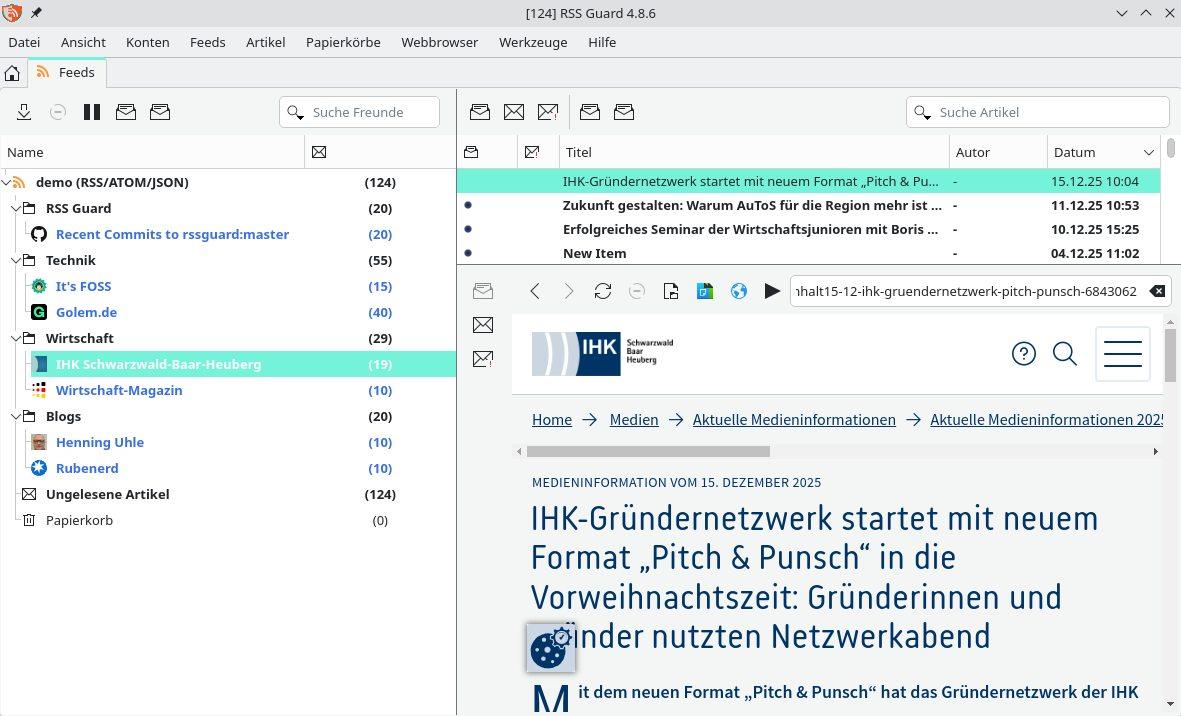Click the save page as file icon
This screenshot has height=716, width=1181.
pos(671,291)
